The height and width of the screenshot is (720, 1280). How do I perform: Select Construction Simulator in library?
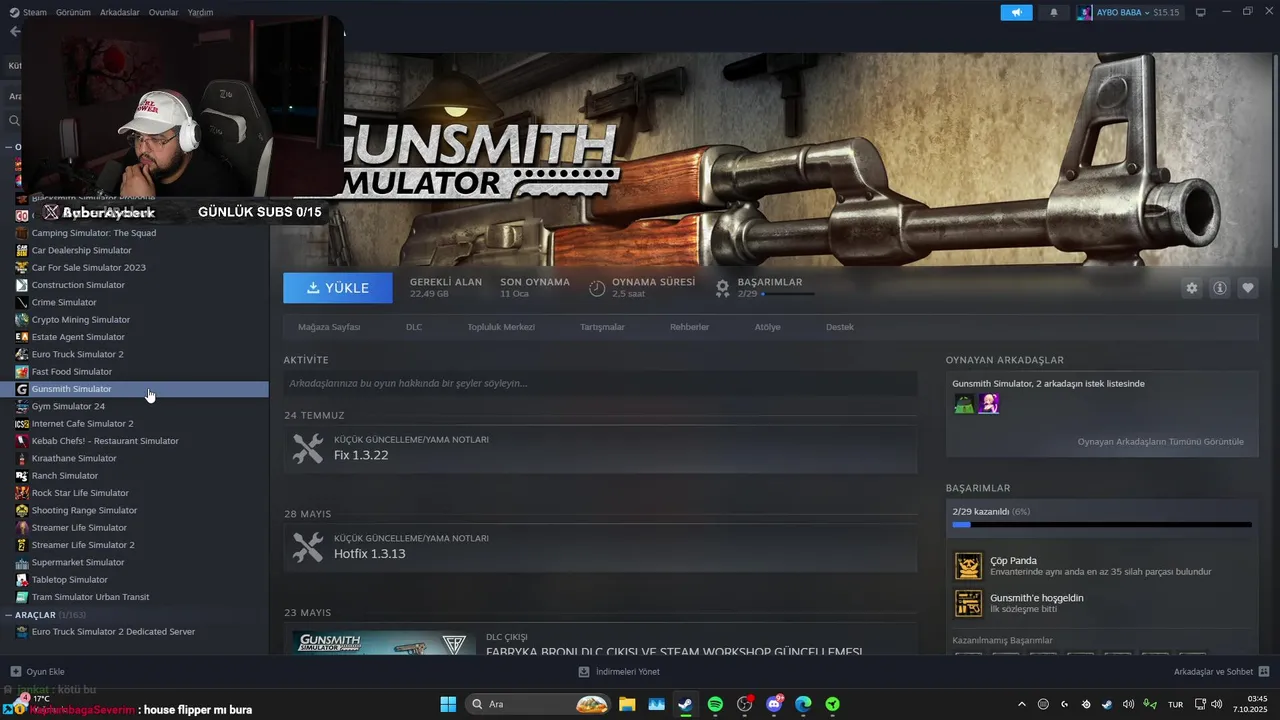(78, 285)
